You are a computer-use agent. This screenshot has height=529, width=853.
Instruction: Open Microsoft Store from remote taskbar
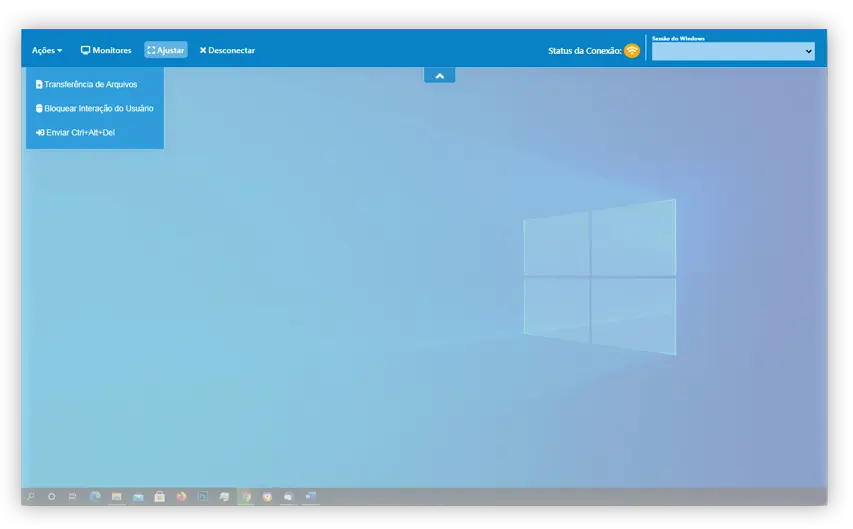(x=159, y=496)
